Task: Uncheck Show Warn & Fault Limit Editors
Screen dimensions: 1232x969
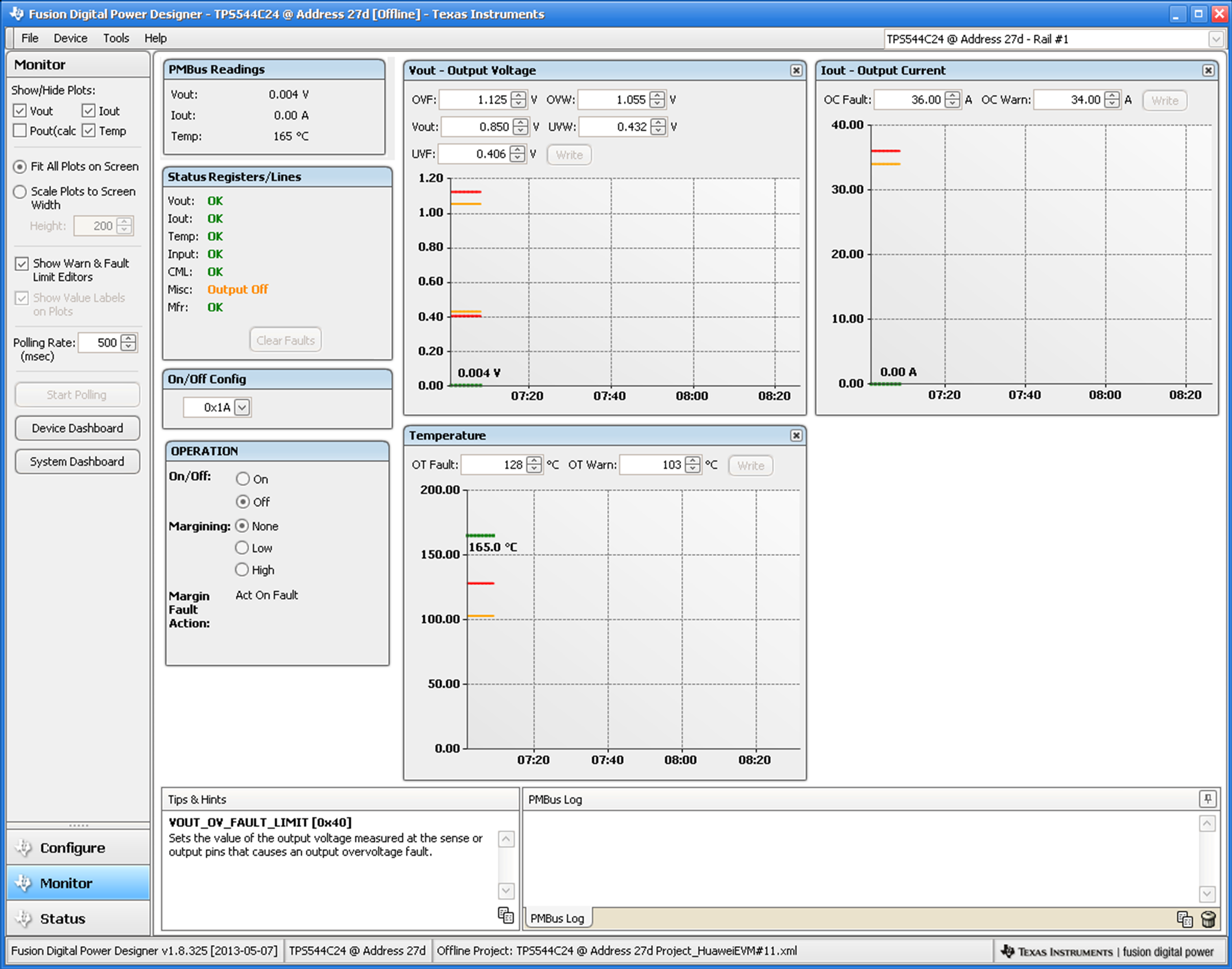Action: click(x=22, y=263)
